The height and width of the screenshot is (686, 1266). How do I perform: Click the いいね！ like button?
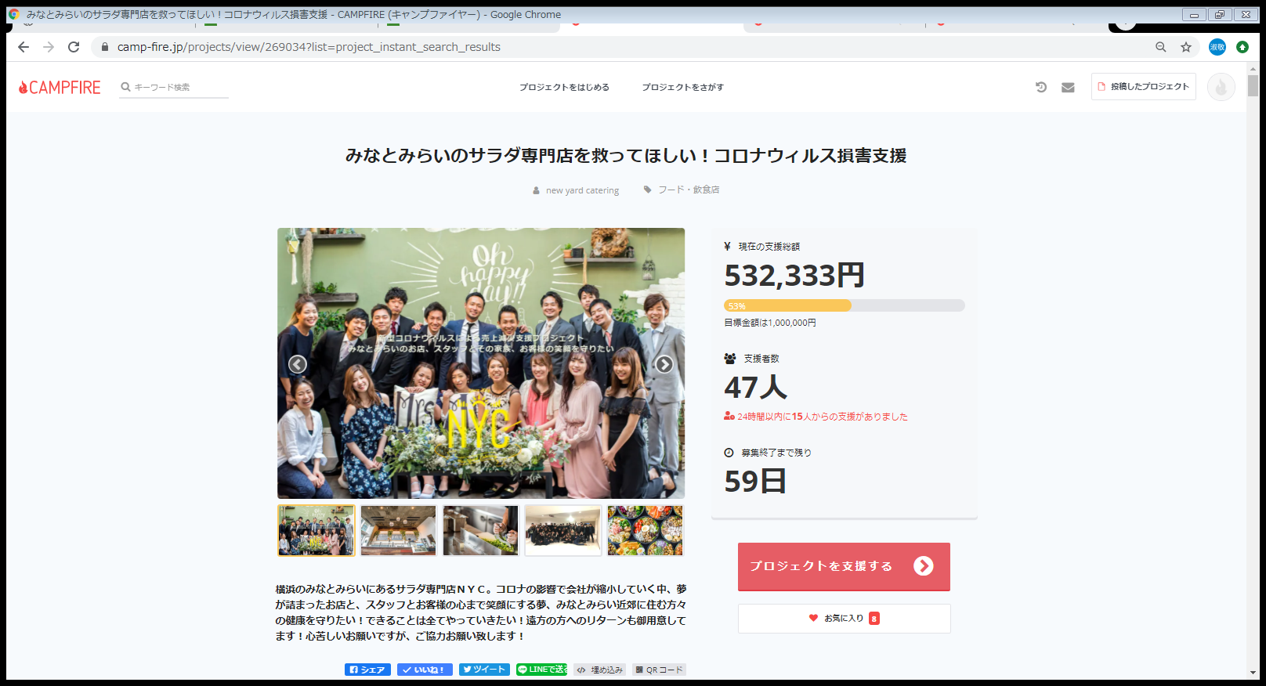coord(424,670)
